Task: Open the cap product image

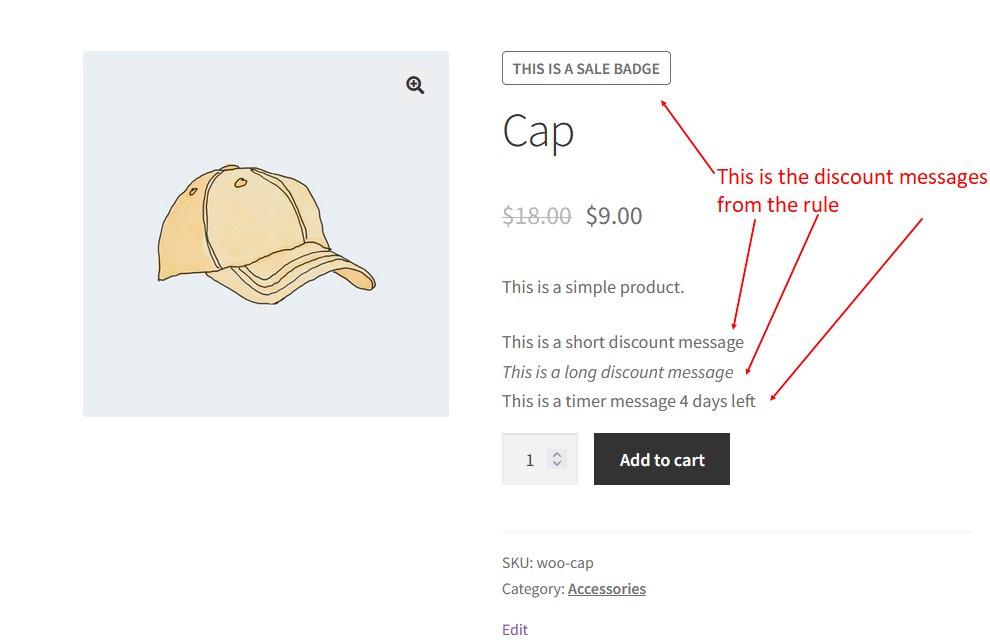Action: tap(266, 234)
